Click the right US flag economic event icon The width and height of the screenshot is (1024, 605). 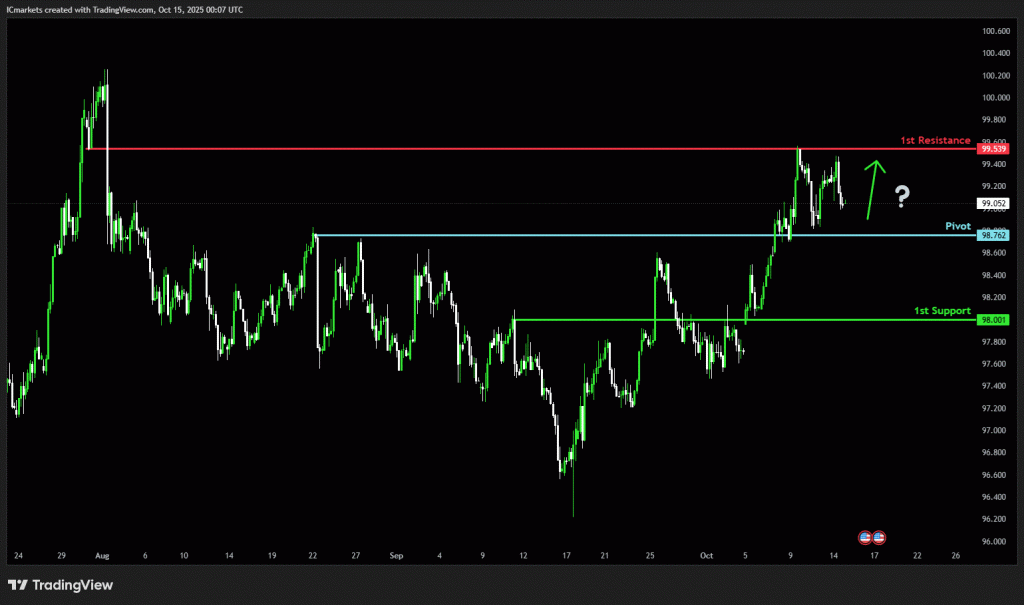coord(879,537)
